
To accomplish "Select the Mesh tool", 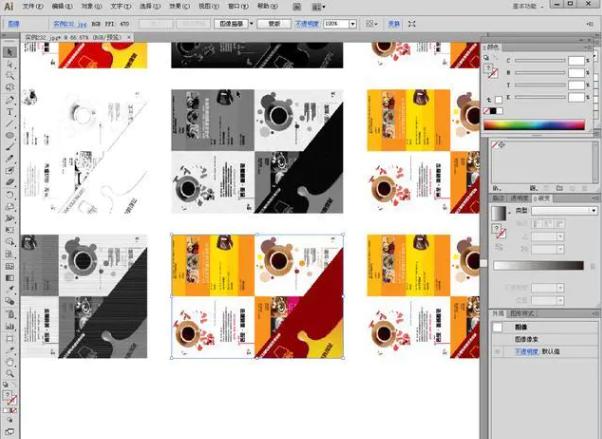I will [10, 266].
